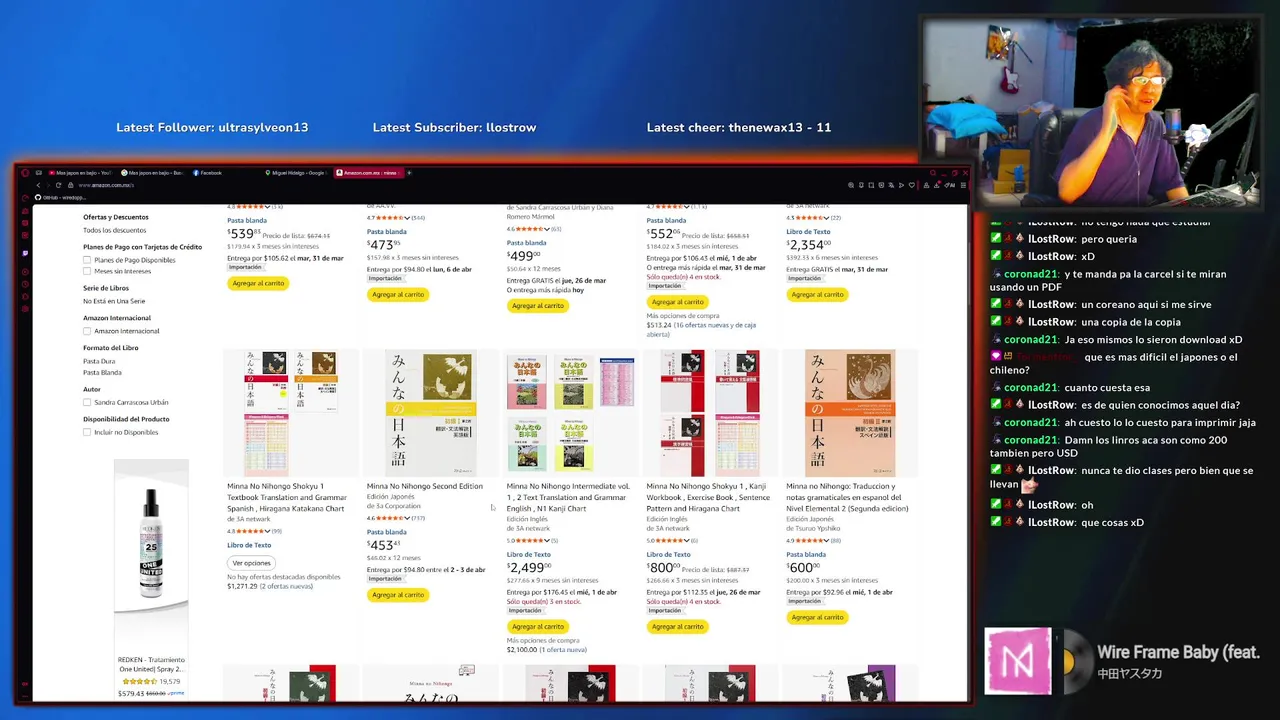Add the $453 Second Edition book to cart
The height and width of the screenshot is (720, 1280).
398,594
